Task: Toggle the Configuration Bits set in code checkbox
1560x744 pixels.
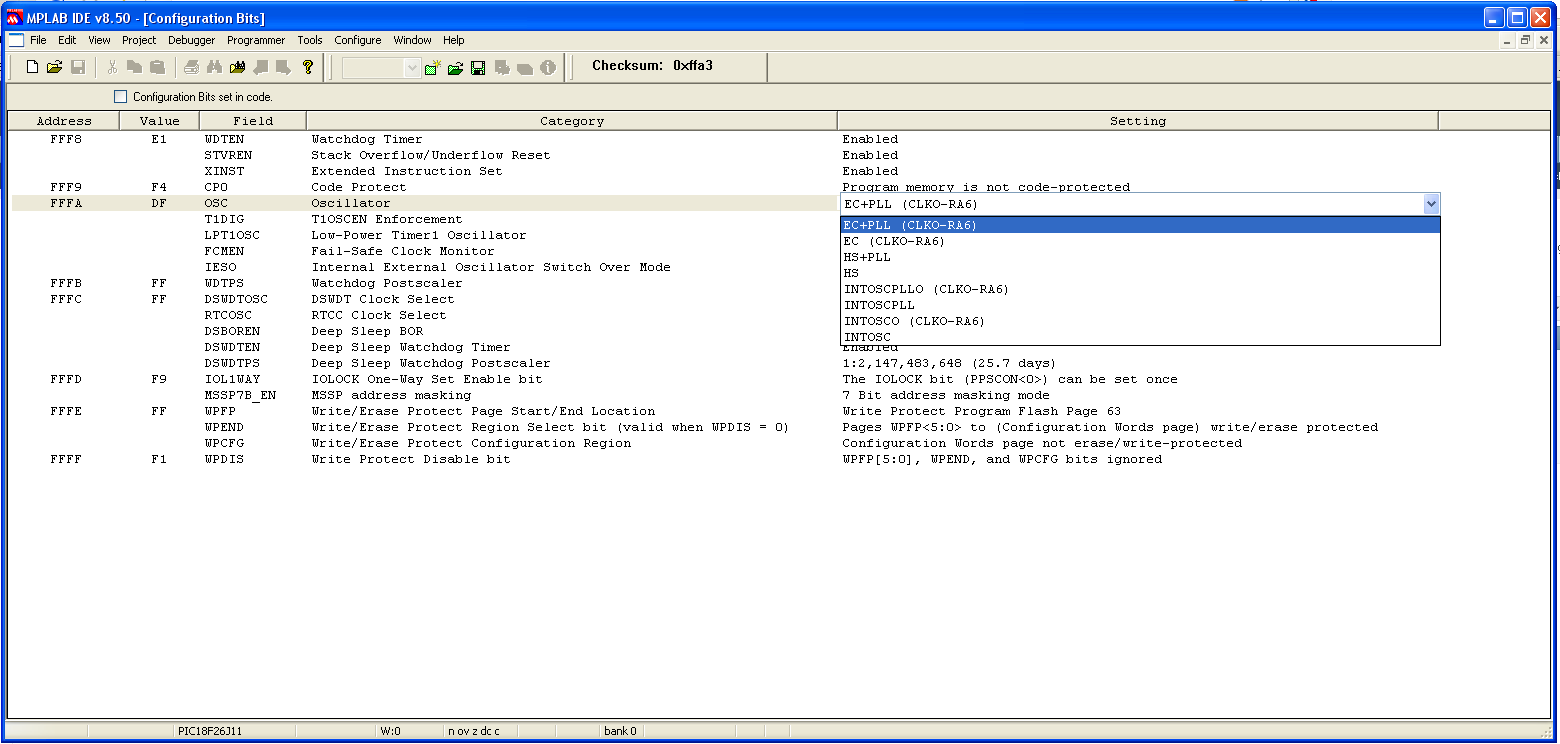Action: 121,97
